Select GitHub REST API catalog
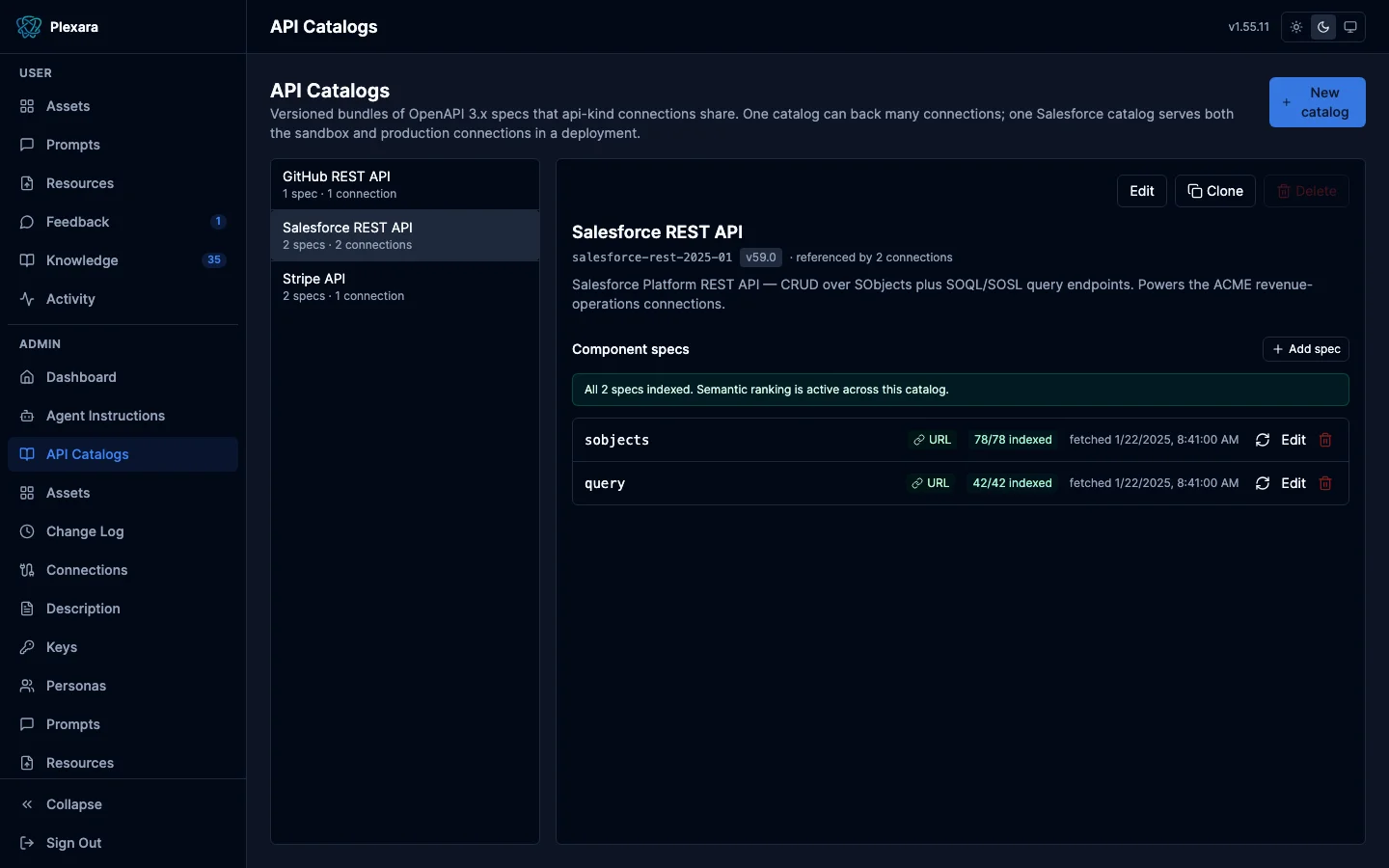This screenshot has width=1389, height=868. pyautogui.click(x=405, y=184)
